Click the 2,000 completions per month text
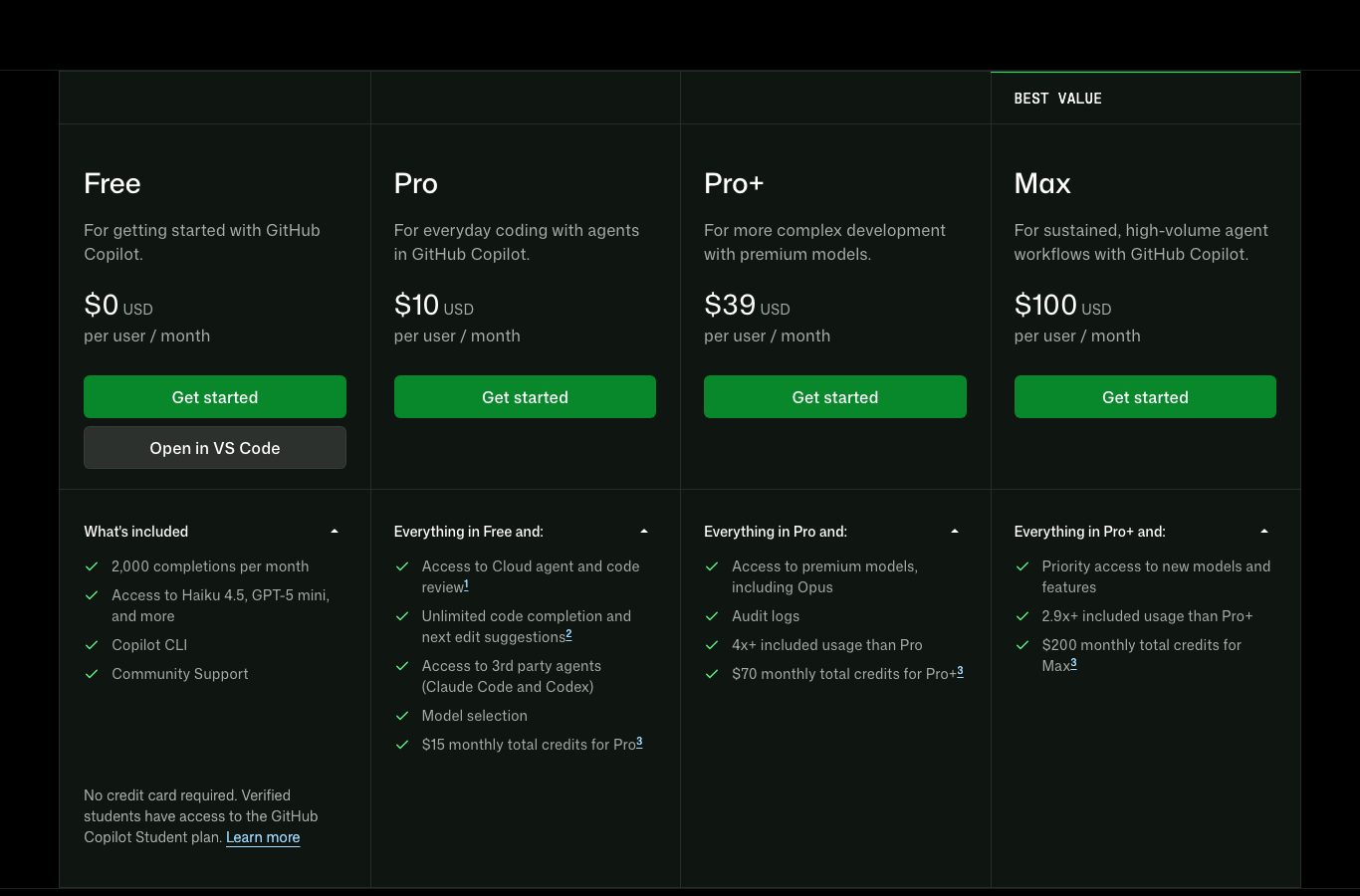 tap(210, 566)
